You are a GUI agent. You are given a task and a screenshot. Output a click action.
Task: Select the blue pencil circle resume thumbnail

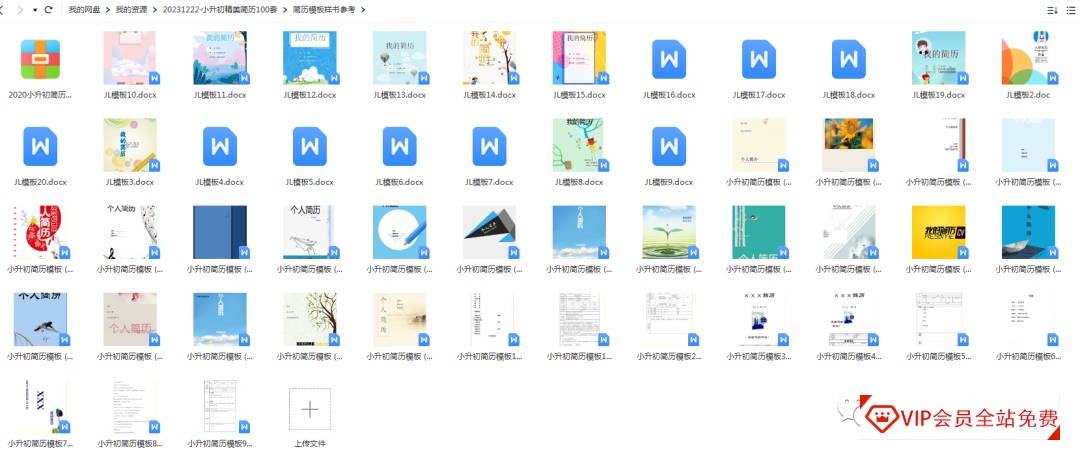coord(399,233)
